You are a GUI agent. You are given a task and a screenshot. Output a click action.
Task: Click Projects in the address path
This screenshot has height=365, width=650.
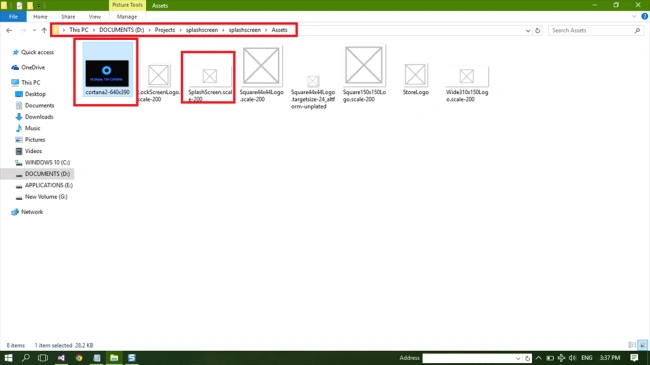tap(165, 30)
